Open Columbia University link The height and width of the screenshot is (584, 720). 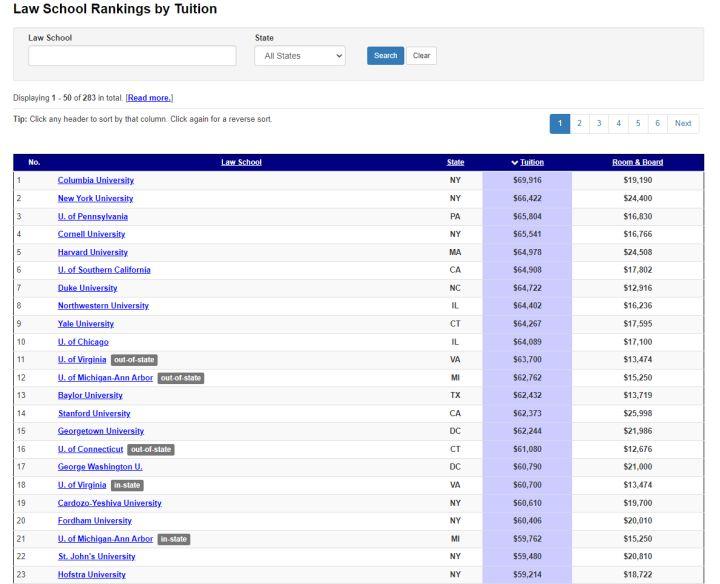point(95,180)
